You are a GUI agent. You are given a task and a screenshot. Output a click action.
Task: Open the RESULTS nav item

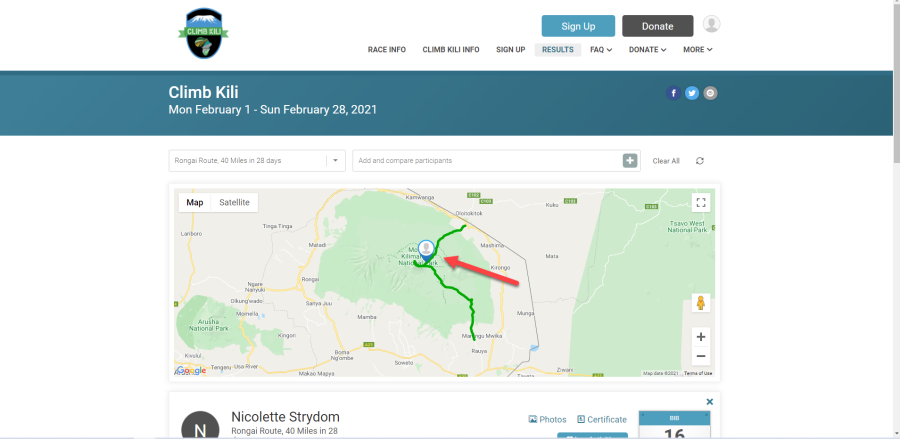coord(558,50)
